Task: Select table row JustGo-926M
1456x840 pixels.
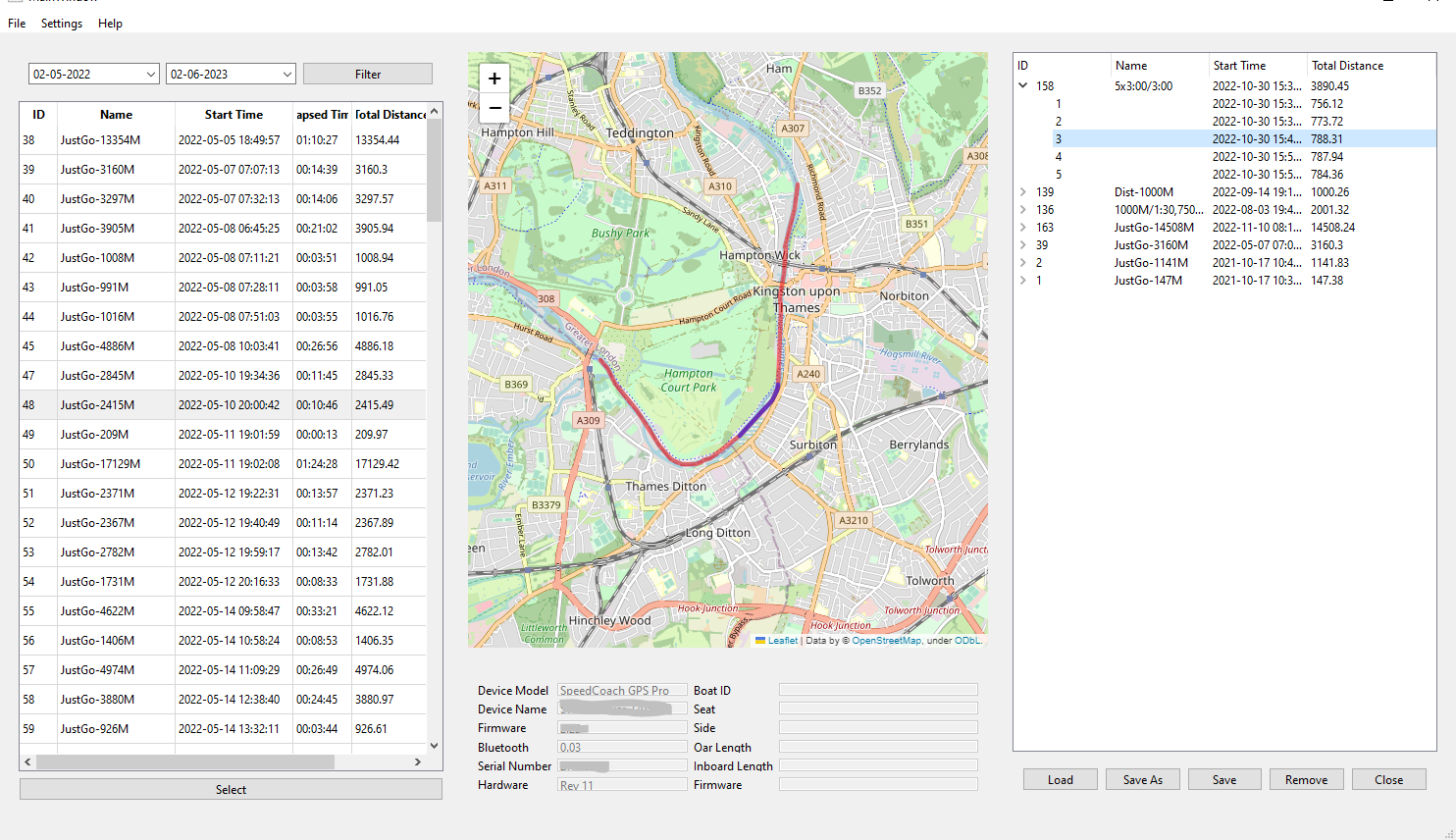Action: coord(223,728)
